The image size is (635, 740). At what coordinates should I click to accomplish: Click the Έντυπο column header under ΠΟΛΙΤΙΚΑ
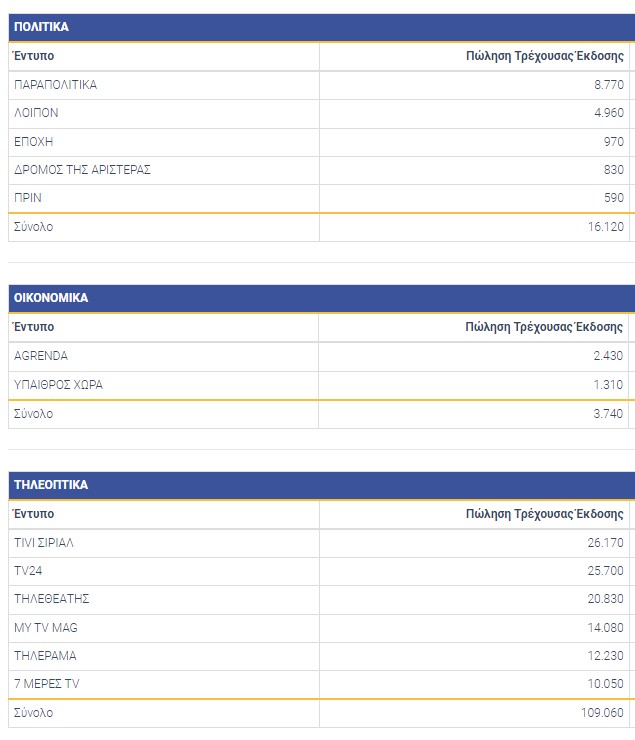click(33, 57)
